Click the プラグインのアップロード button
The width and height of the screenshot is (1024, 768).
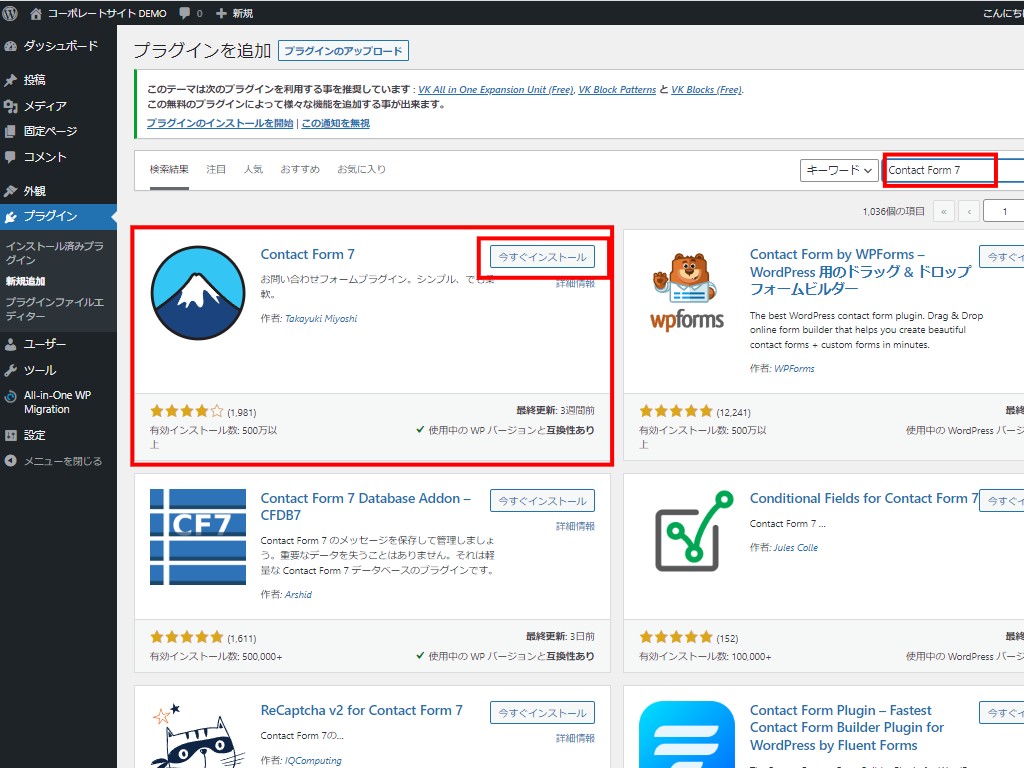(343, 51)
